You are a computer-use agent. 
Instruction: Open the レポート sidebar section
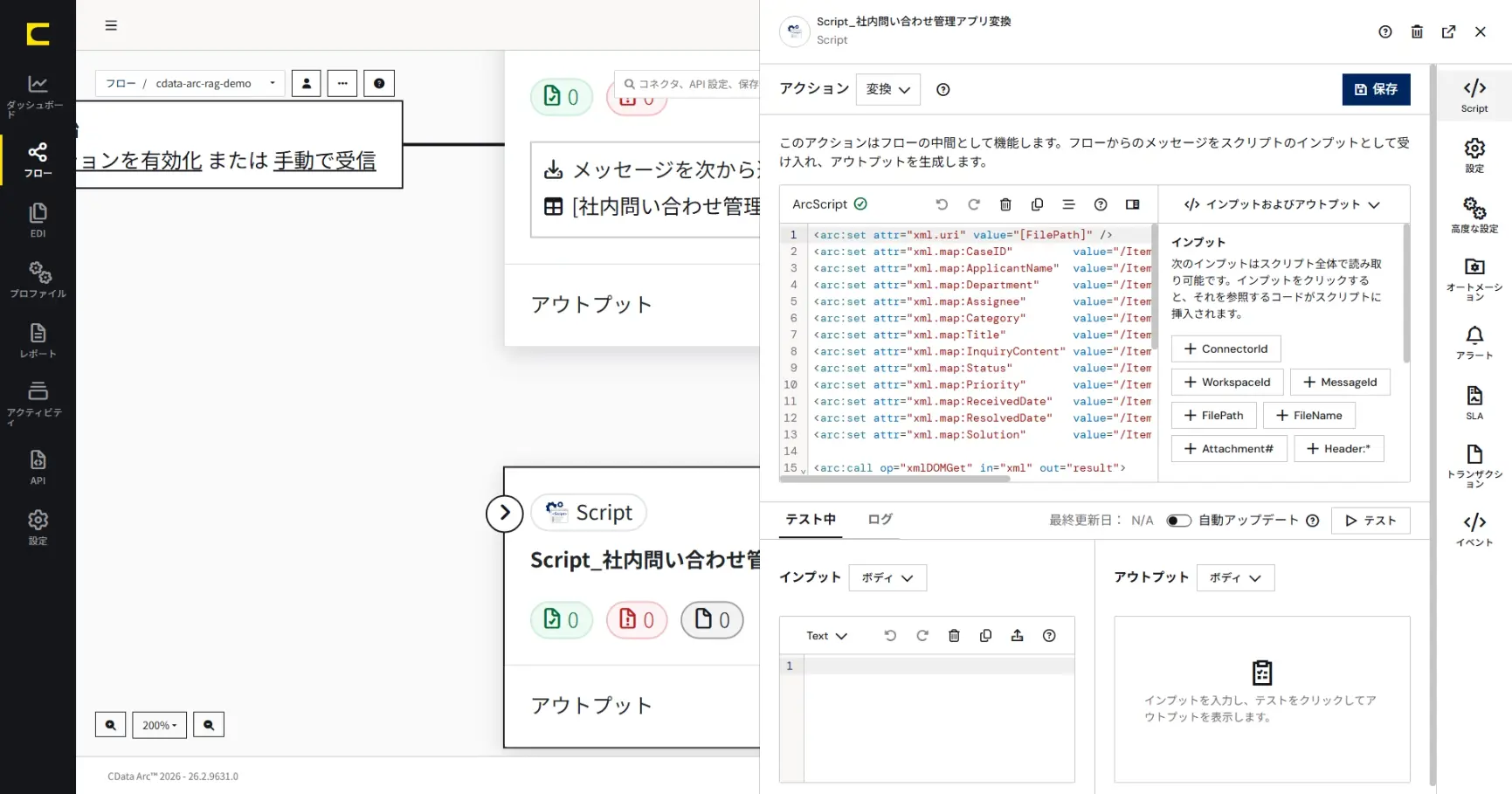click(38, 341)
